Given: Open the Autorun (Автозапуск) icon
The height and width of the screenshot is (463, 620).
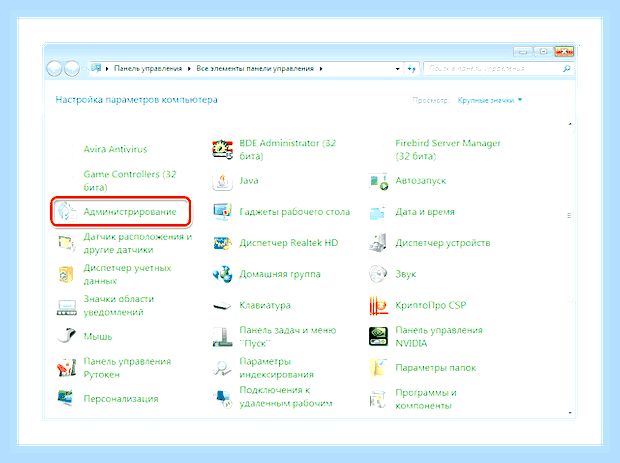Looking at the screenshot, I should pyautogui.click(x=378, y=181).
